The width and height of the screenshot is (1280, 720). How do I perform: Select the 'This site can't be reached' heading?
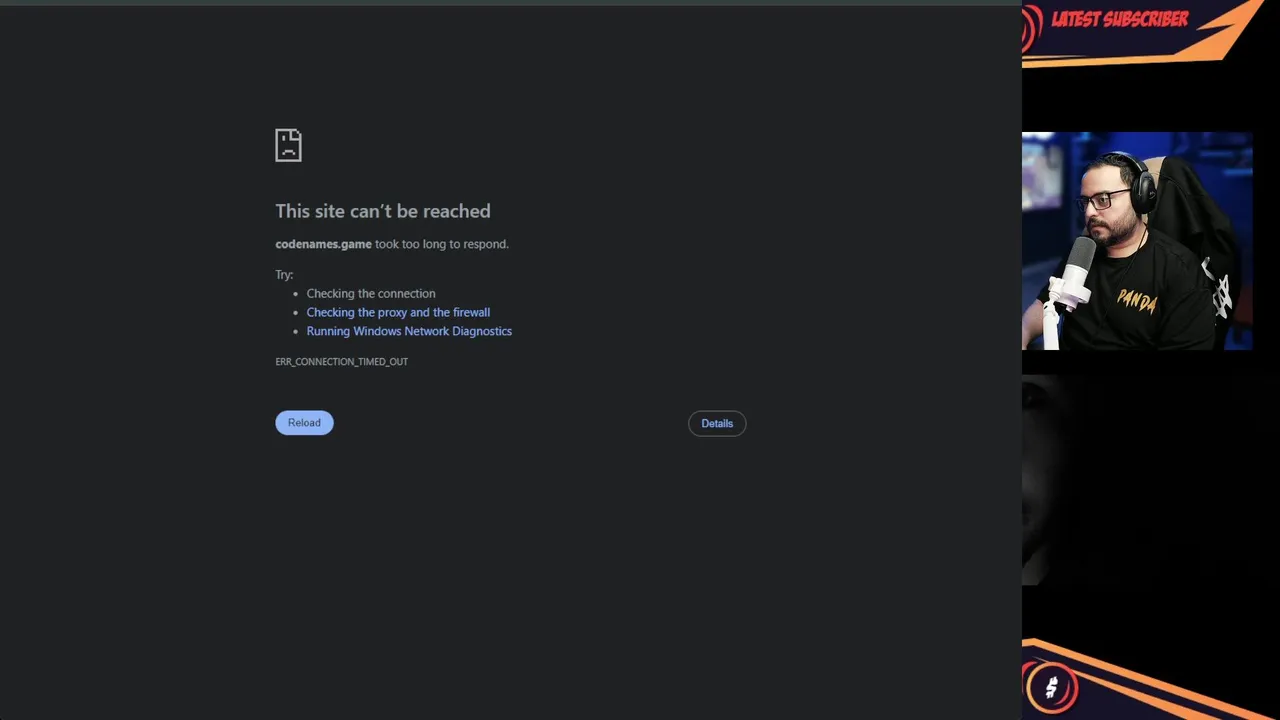click(383, 211)
